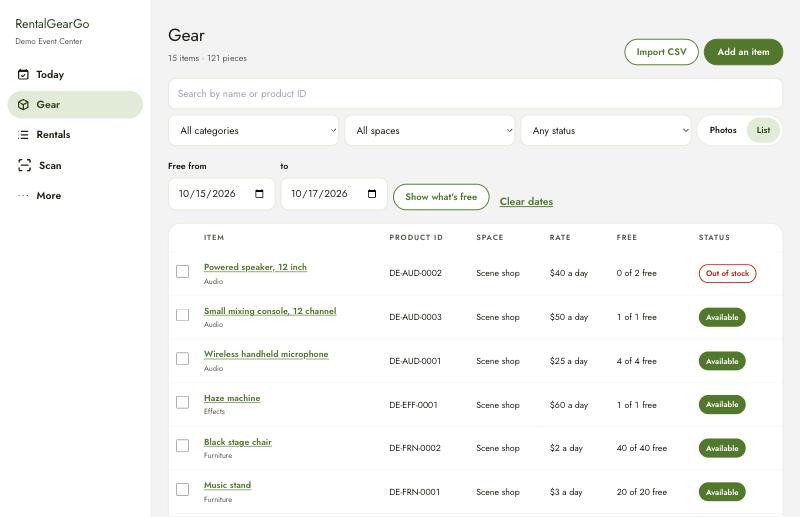Screen dimensions: 800x517
Task: Click product ID DE-FRN-0002
Action: [415, 448]
